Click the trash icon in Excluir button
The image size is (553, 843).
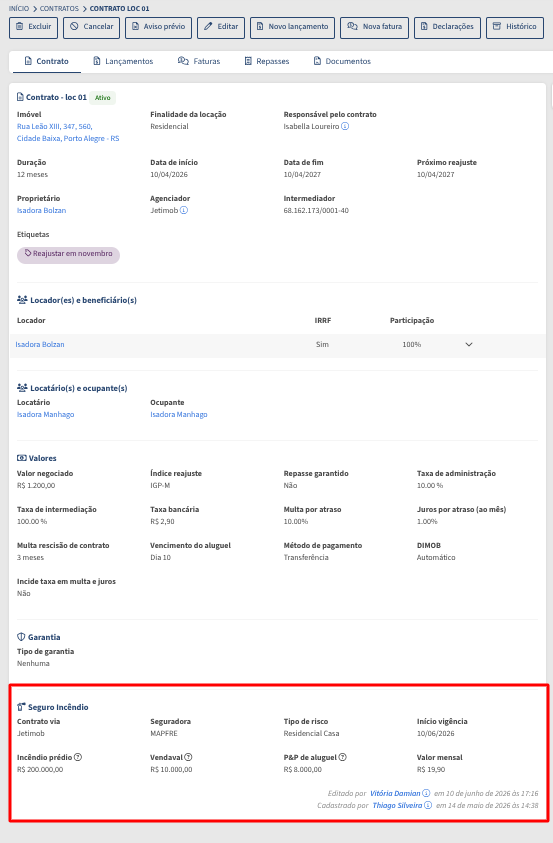(x=20, y=26)
